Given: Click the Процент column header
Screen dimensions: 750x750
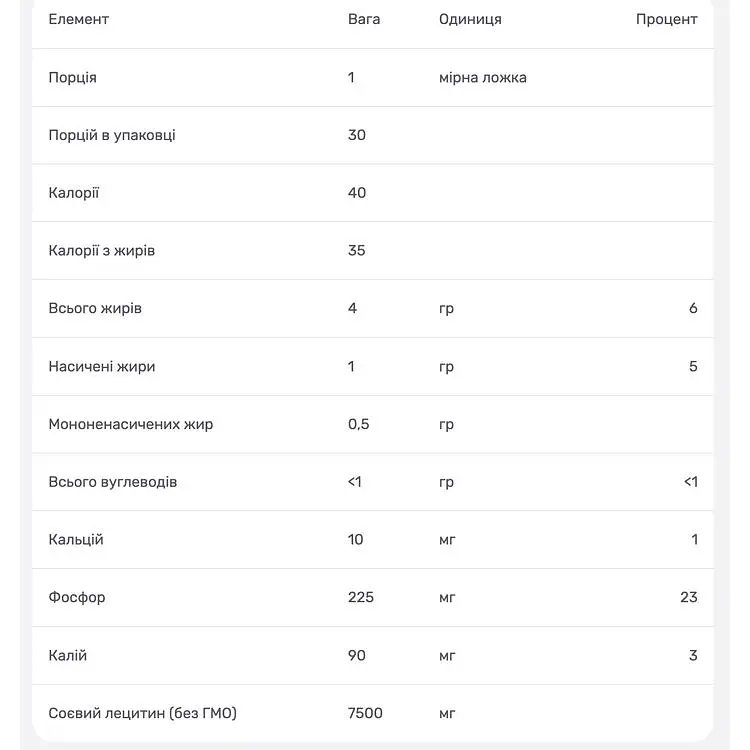Looking at the screenshot, I should (x=666, y=20).
